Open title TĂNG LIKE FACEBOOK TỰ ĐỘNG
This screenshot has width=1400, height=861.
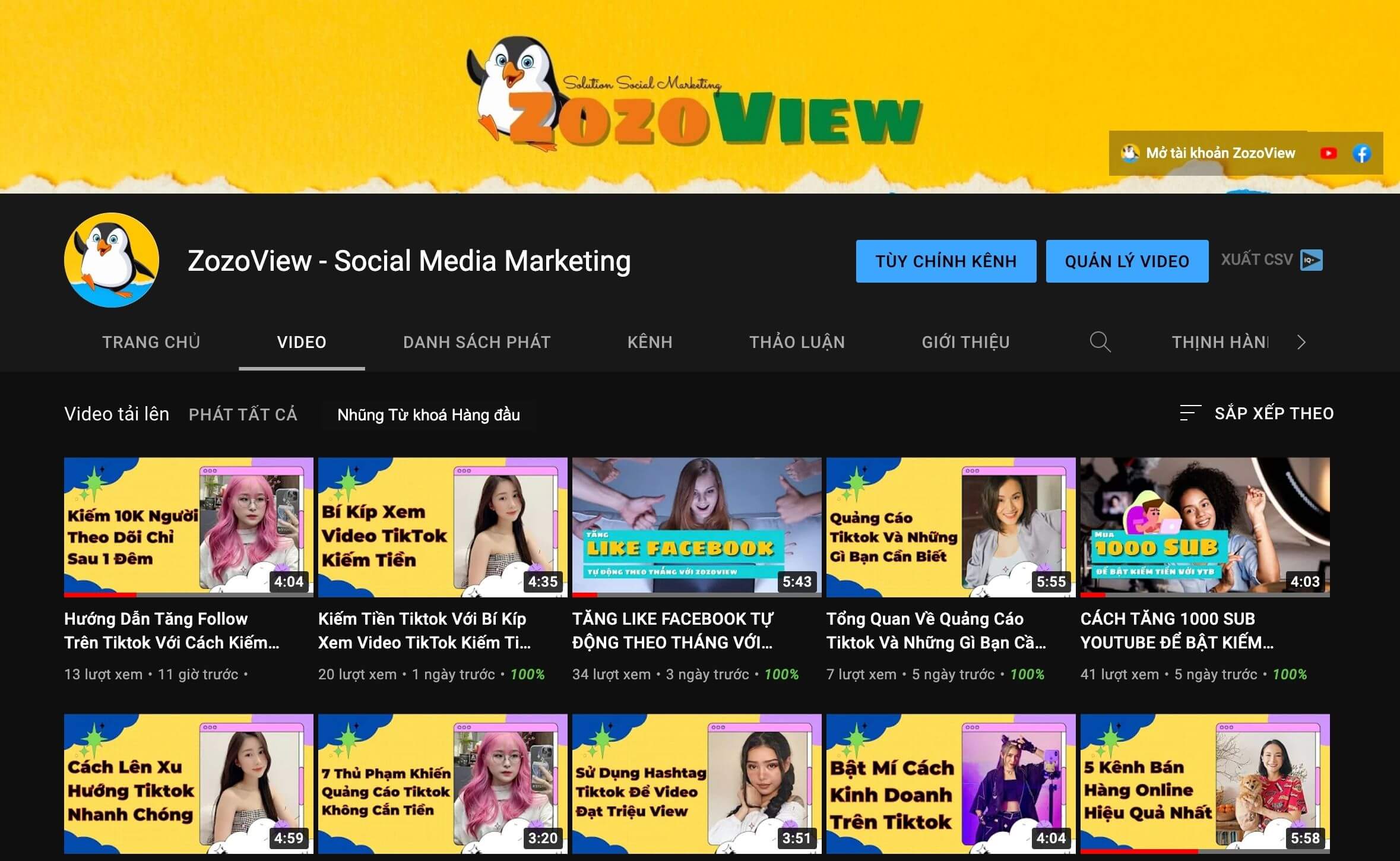pyautogui.click(x=673, y=631)
